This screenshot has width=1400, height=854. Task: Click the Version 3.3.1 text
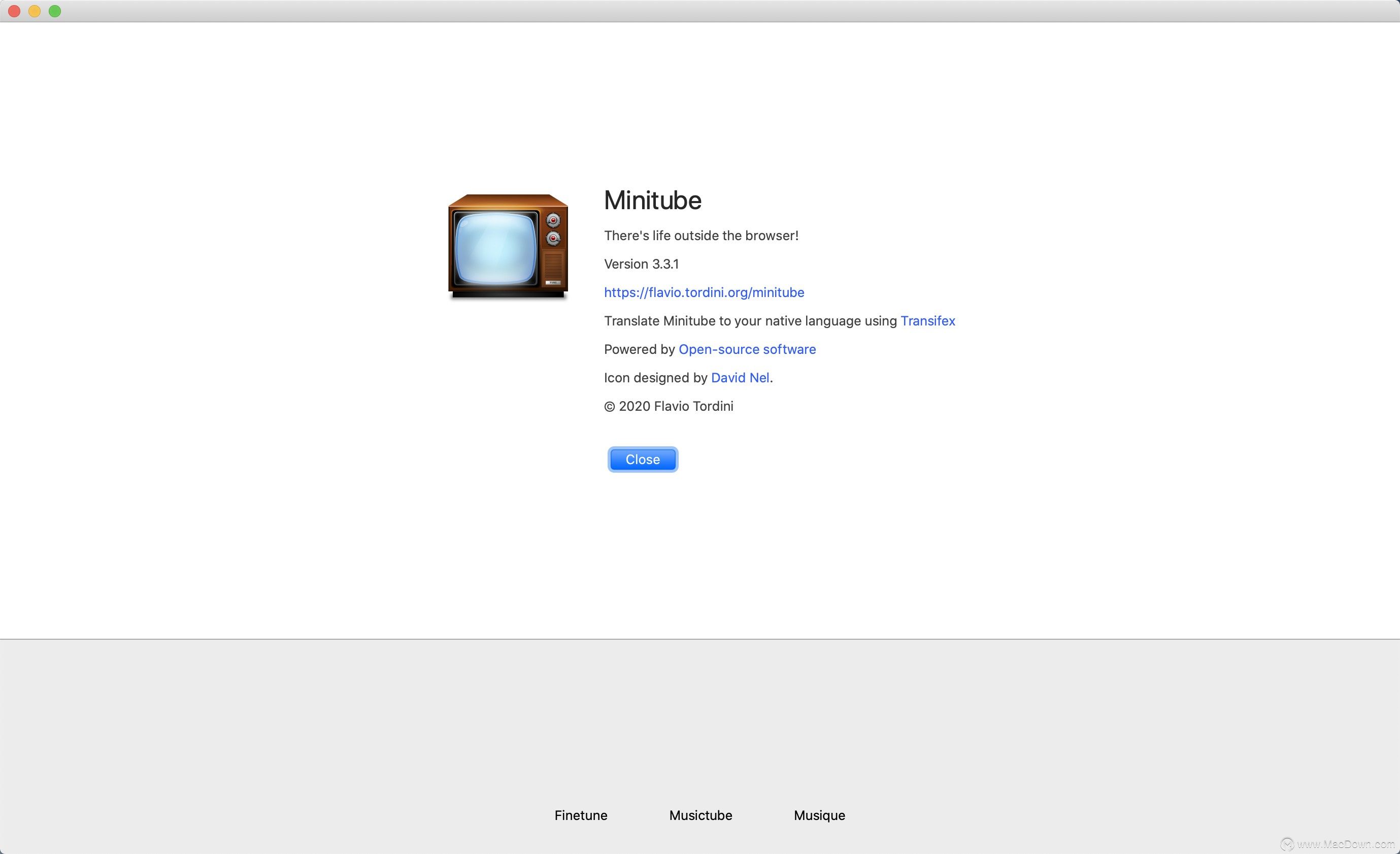pos(642,264)
